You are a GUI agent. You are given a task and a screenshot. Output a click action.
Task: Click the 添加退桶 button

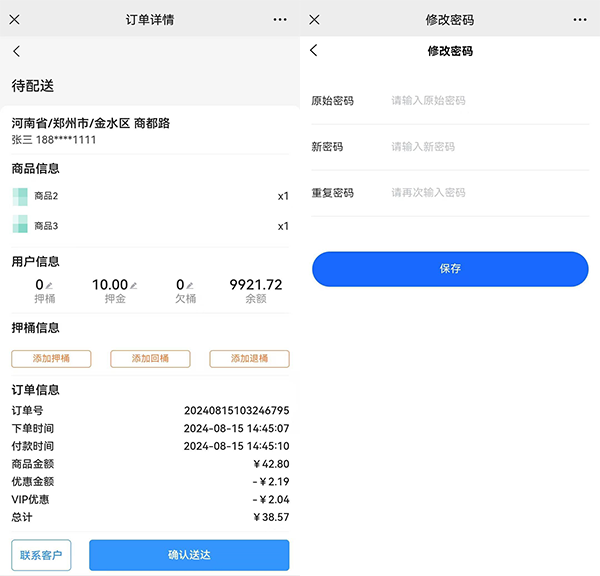249,359
